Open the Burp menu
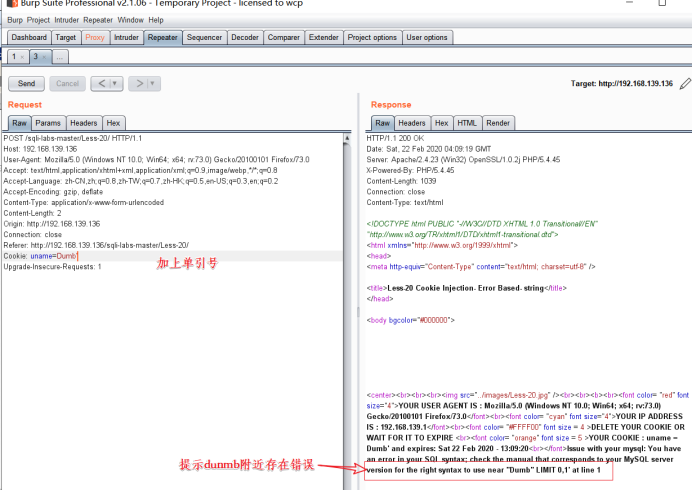 tap(15, 20)
